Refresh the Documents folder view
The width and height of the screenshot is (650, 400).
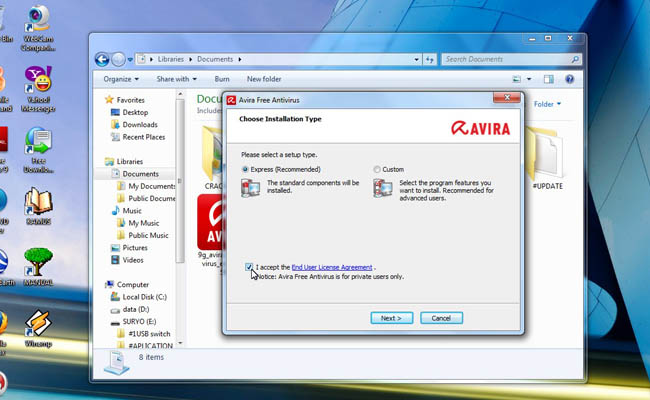(x=429, y=59)
